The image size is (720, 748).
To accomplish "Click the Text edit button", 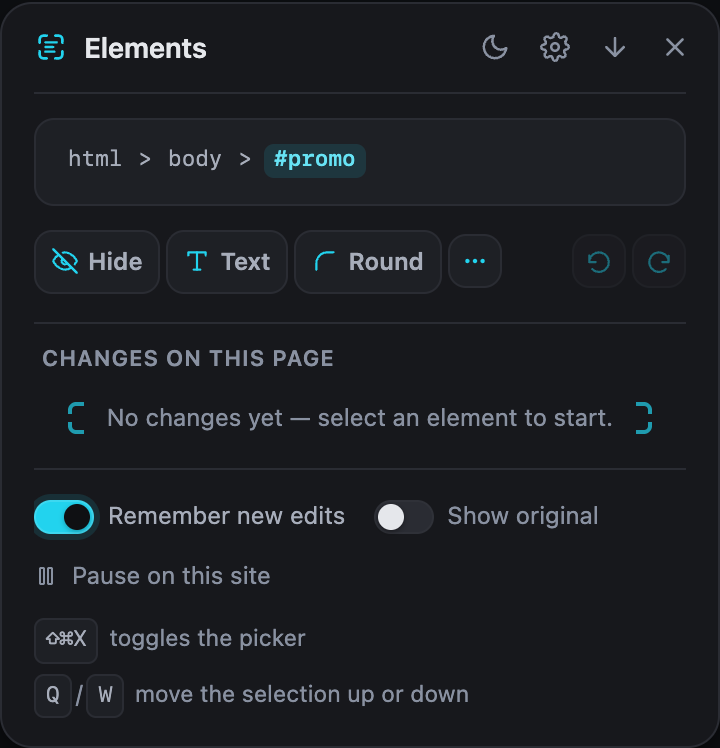I will [227, 261].
